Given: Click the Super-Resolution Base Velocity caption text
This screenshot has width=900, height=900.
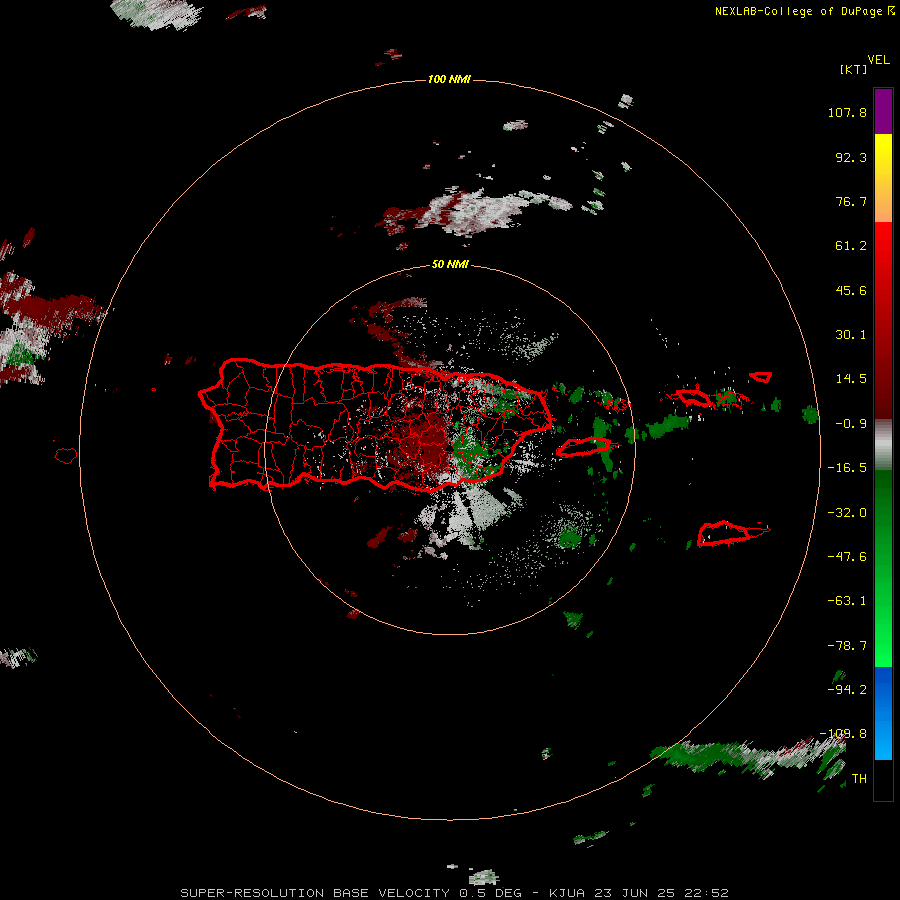Looking at the screenshot, I should (455, 893).
